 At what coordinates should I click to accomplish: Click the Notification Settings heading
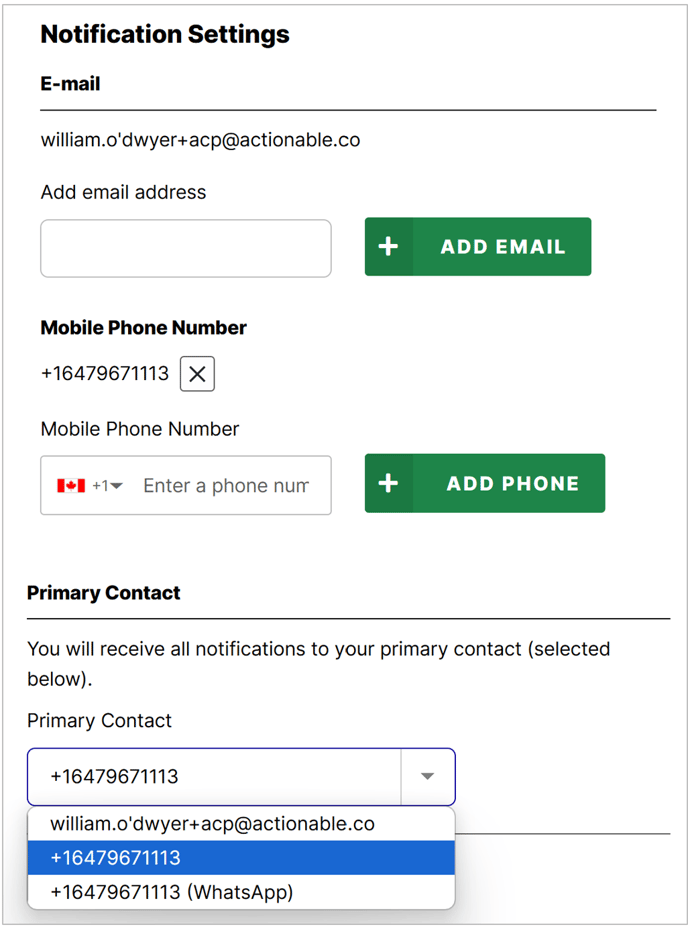tap(165, 34)
